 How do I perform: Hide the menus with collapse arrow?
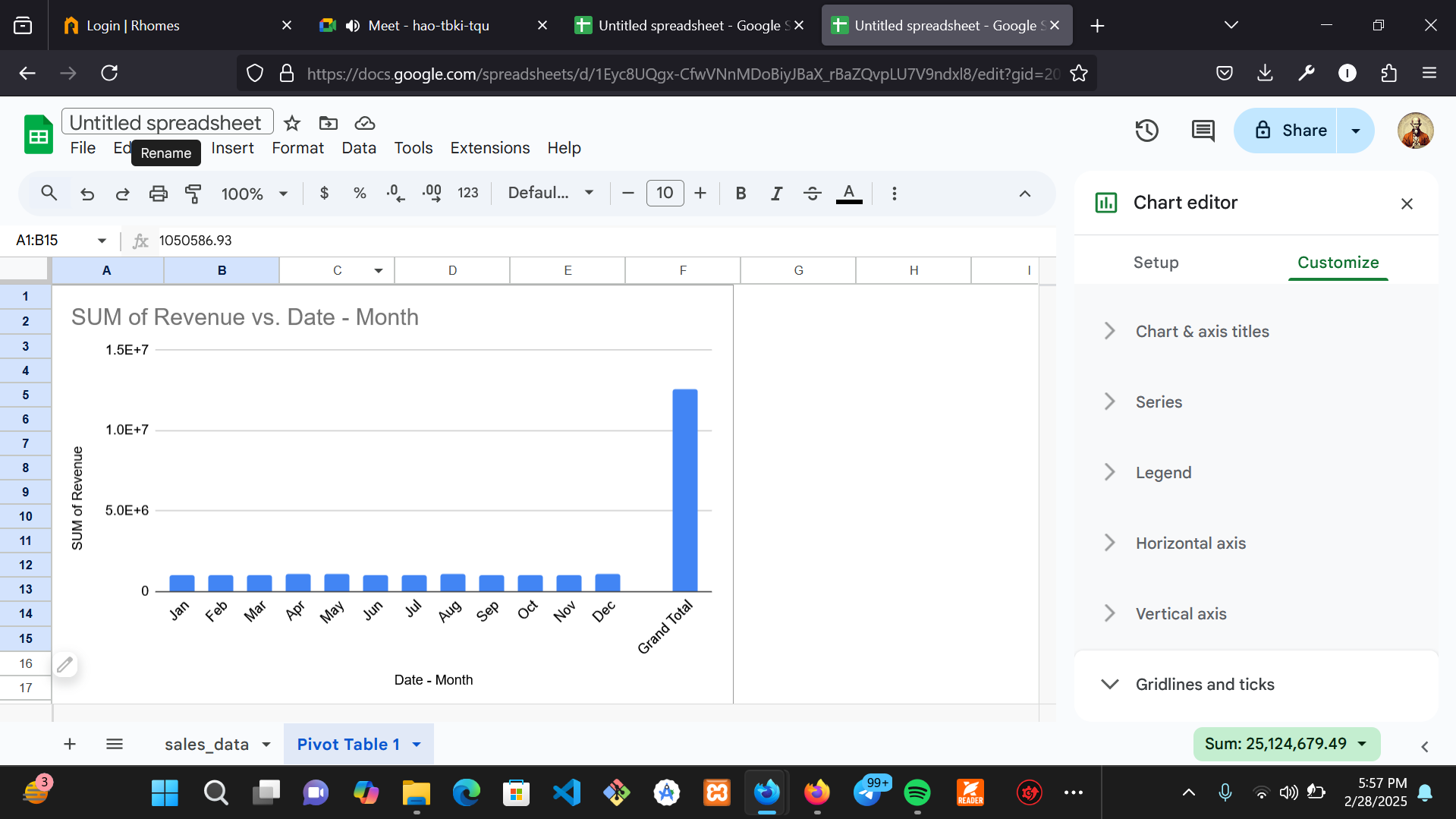pyautogui.click(x=1024, y=194)
